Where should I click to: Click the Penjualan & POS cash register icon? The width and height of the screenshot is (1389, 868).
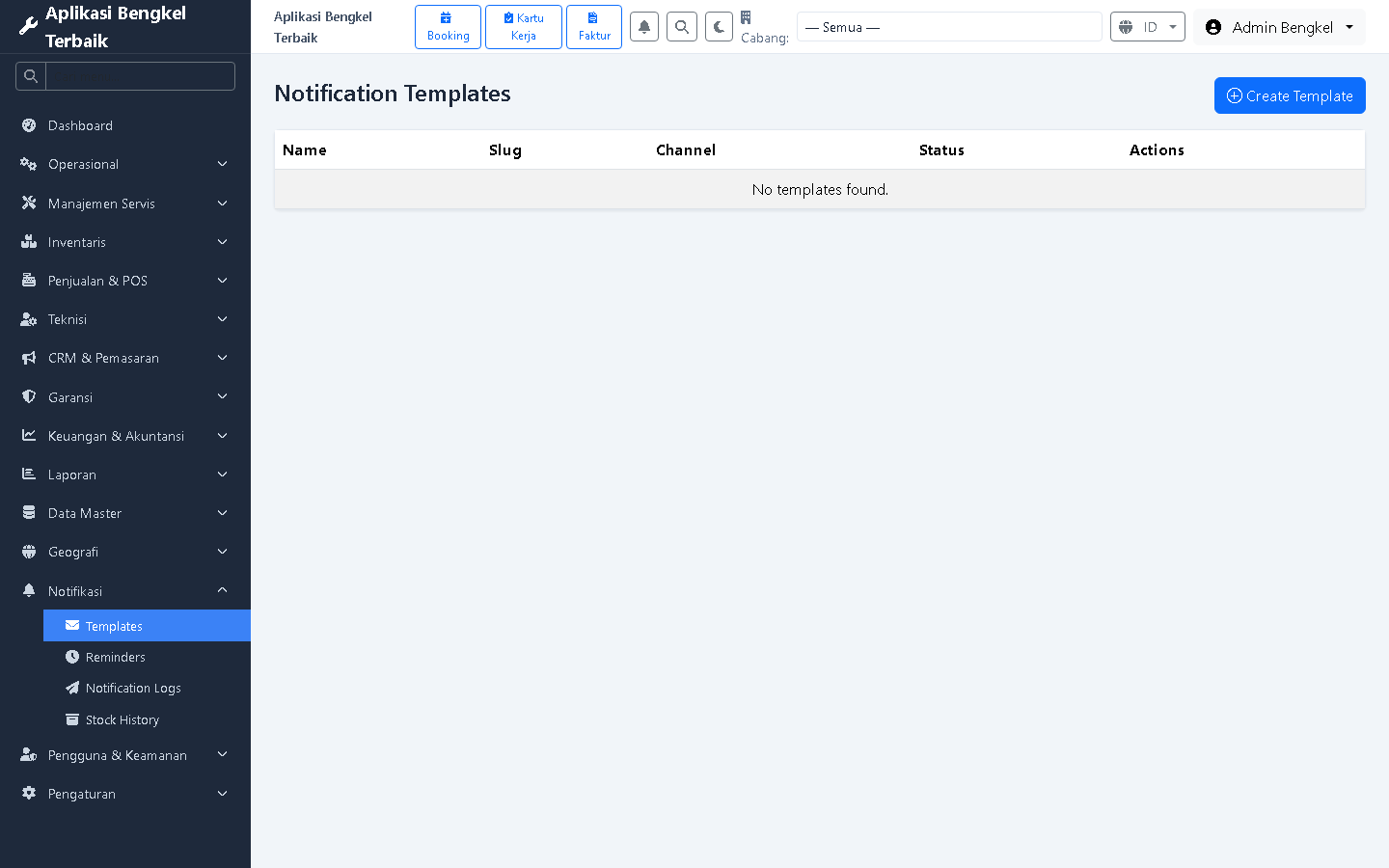(29, 281)
